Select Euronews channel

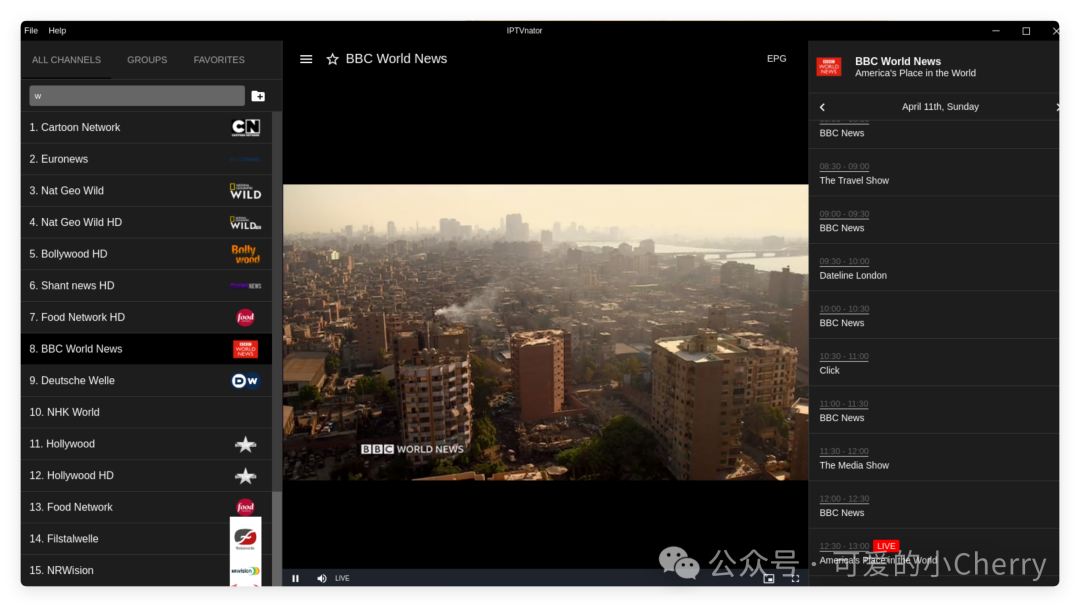[x=147, y=159]
